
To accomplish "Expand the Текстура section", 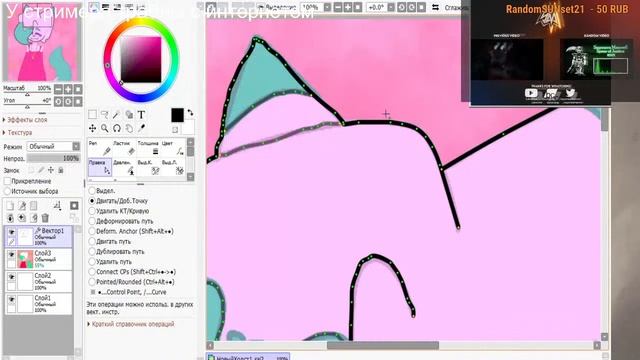I will pos(17,132).
